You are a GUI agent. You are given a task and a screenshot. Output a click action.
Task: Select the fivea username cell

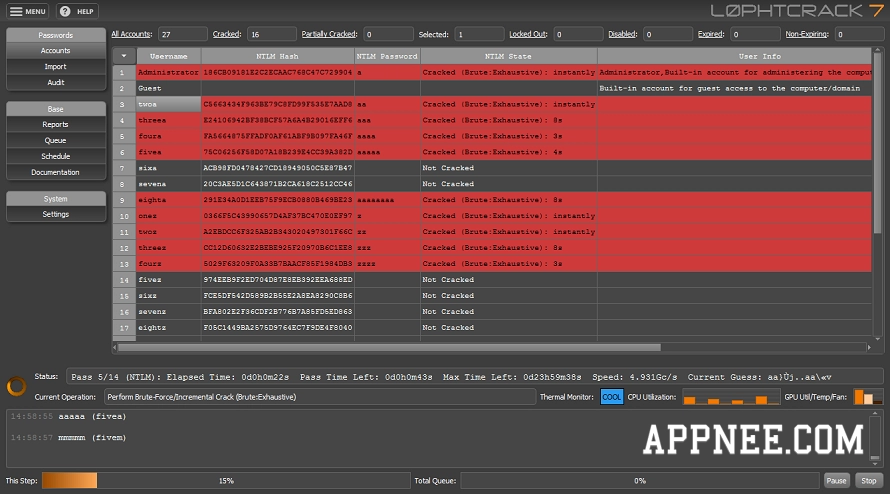pyautogui.click(x=169, y=152)
